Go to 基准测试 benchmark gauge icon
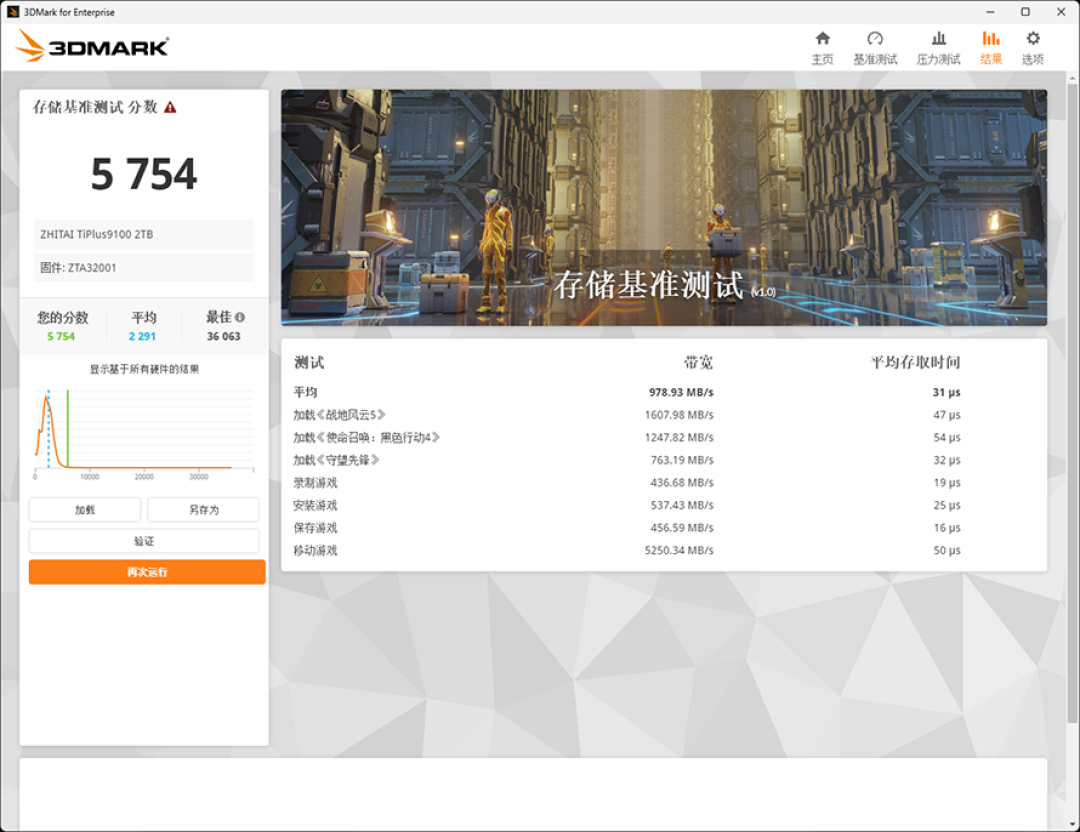The image size is (1080, 832). coord(875,39)
